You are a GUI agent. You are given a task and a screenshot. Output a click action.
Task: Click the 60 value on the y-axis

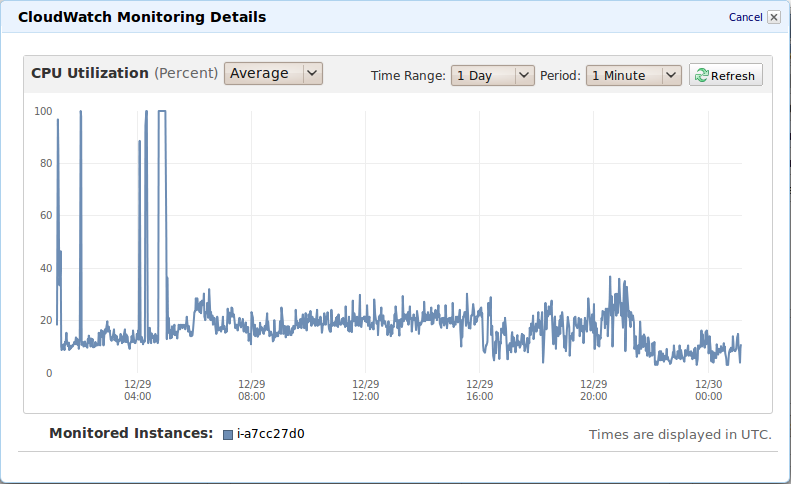[46, 216]
